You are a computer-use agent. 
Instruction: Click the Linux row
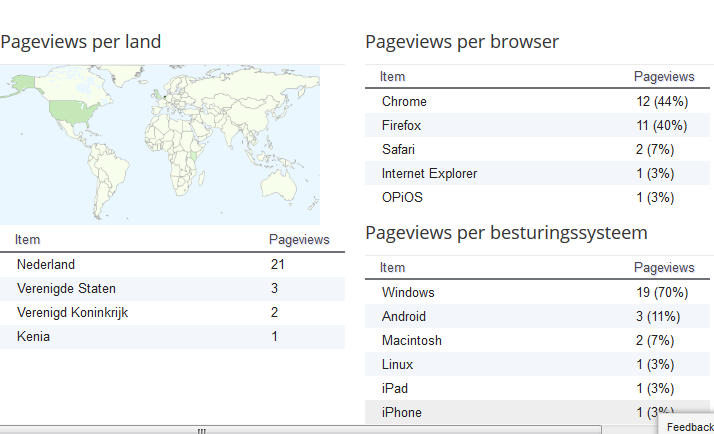pyautogui.click(x=537, y=365)
